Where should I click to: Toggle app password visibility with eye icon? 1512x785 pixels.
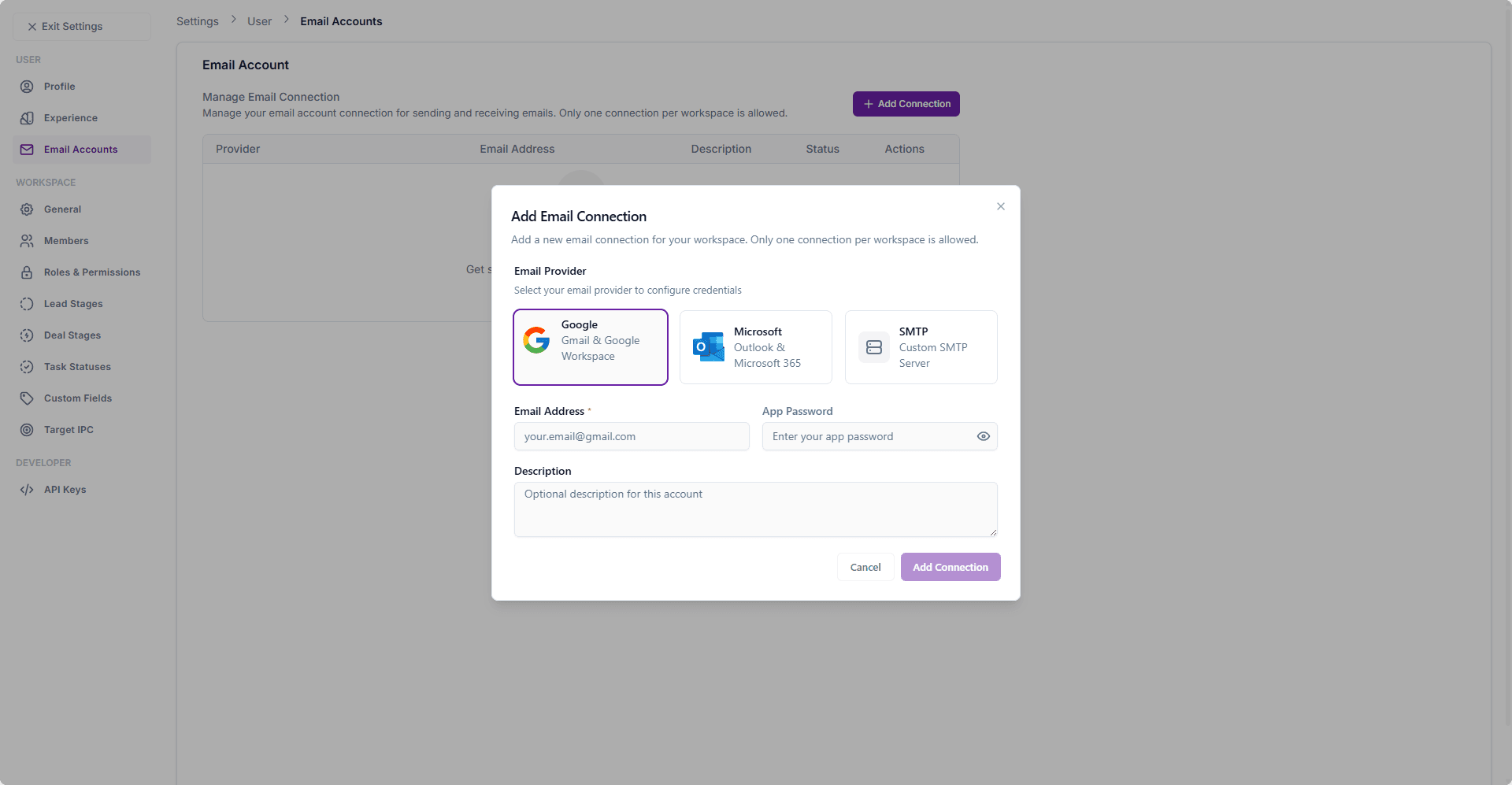coord(982,436)
